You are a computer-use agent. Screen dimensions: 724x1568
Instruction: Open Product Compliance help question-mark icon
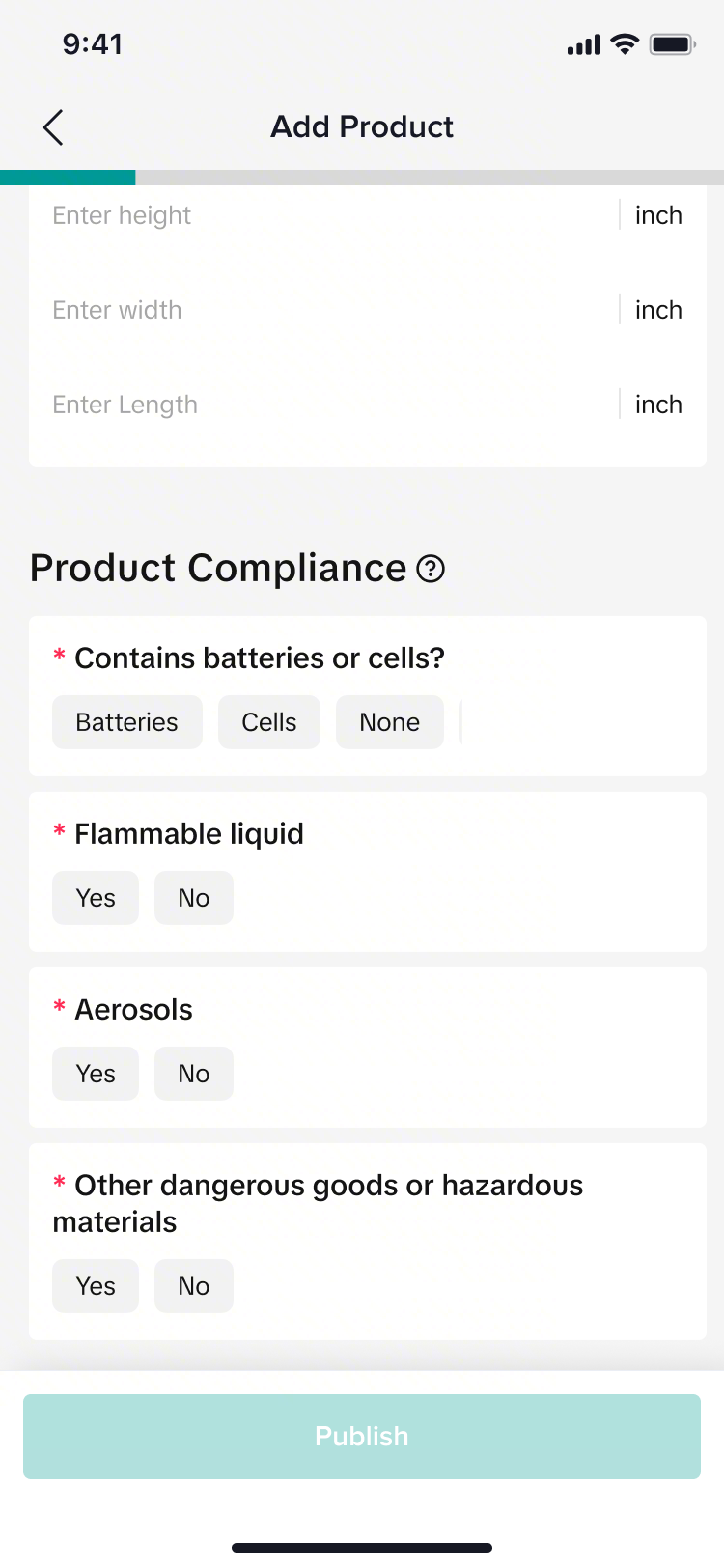point(431,570)
